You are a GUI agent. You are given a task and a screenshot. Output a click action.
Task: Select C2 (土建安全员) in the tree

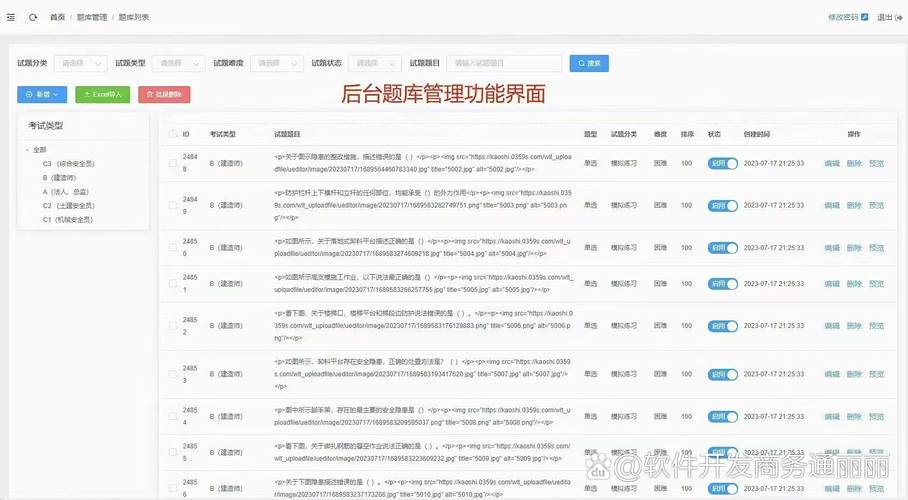[x=68, y=206]
